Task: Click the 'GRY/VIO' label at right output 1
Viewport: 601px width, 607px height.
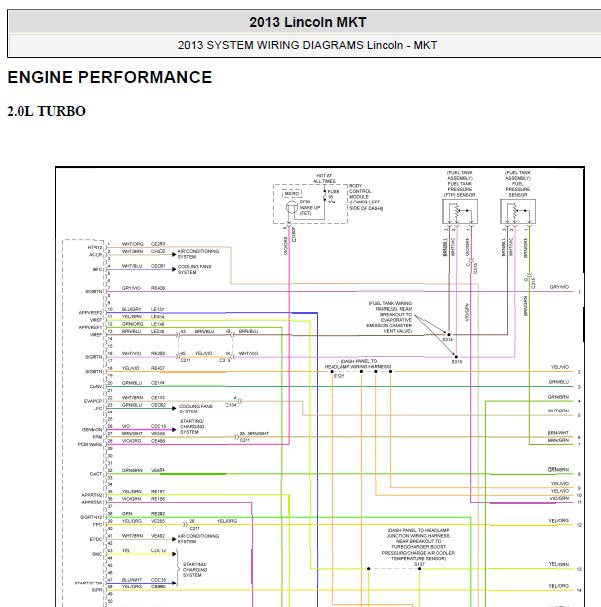Action: [x=559, y=287]
